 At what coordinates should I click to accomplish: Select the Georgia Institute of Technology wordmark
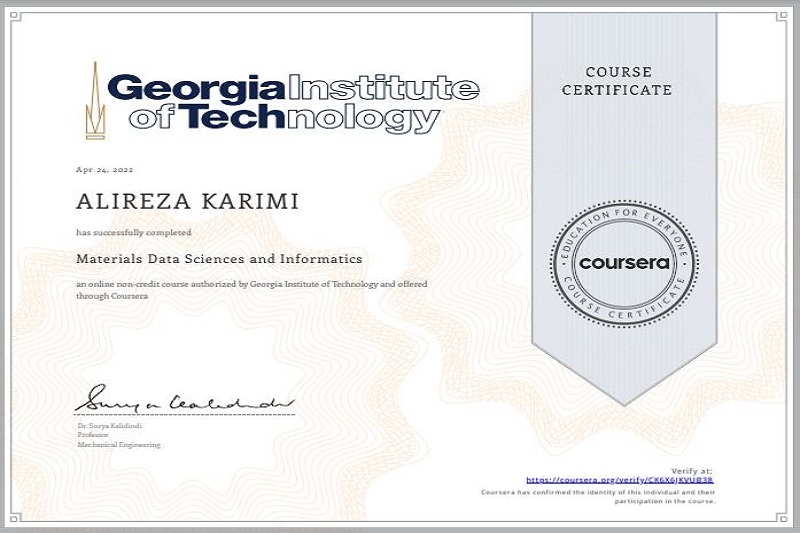[291, 103]
